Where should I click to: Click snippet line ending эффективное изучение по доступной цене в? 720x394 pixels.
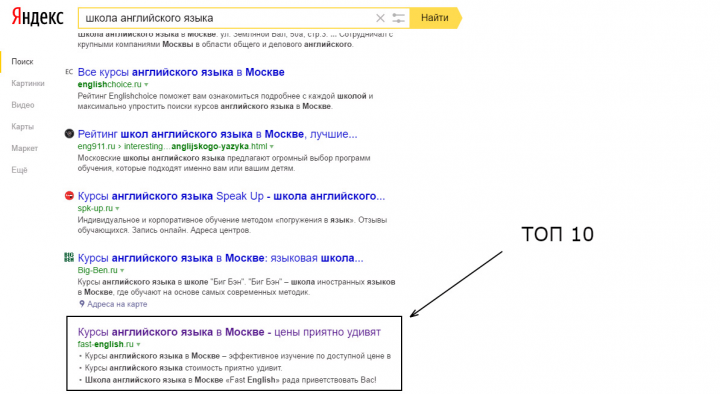238,356
